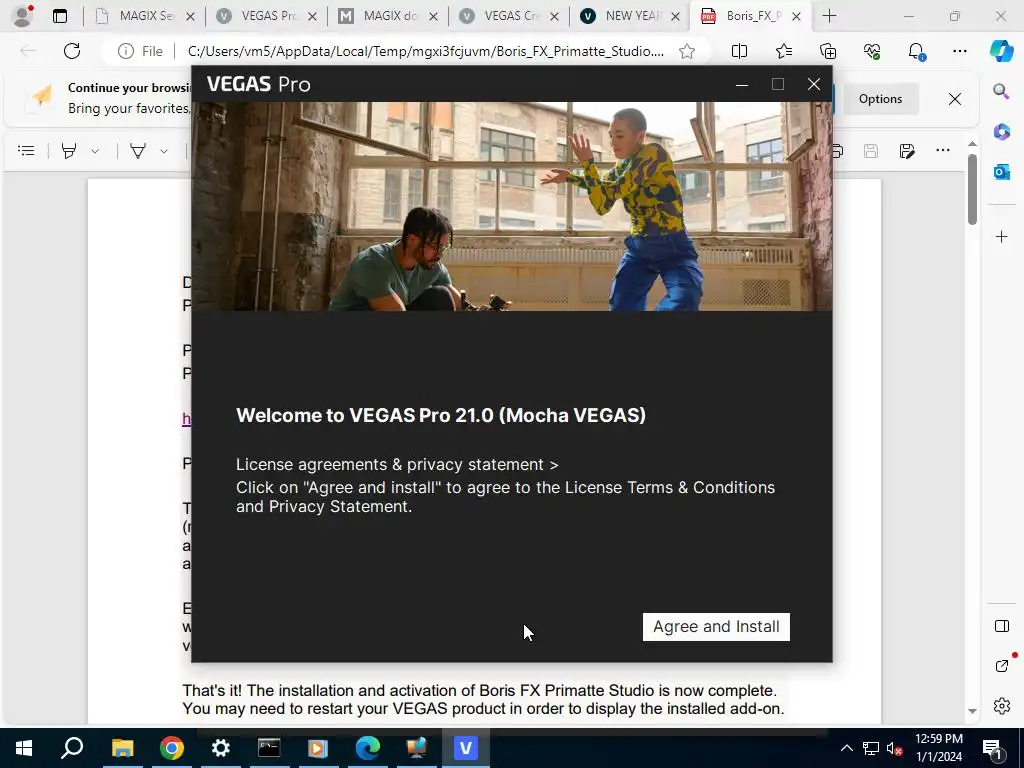This screenshot has width=1024, height=768.
Task: Dismiss the Continue your browsing banner
Action: tap(955, 99)
